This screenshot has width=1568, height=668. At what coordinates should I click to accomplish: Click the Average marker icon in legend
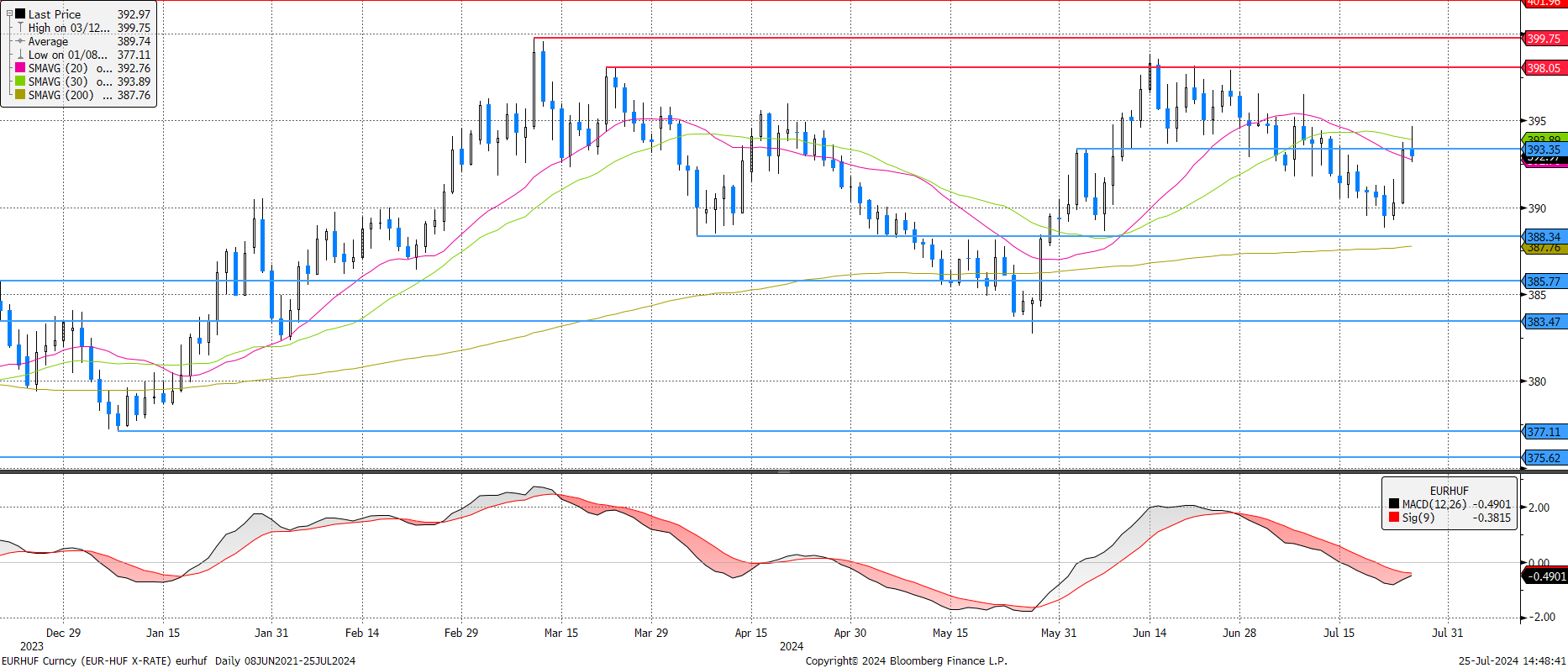[20, 41]
